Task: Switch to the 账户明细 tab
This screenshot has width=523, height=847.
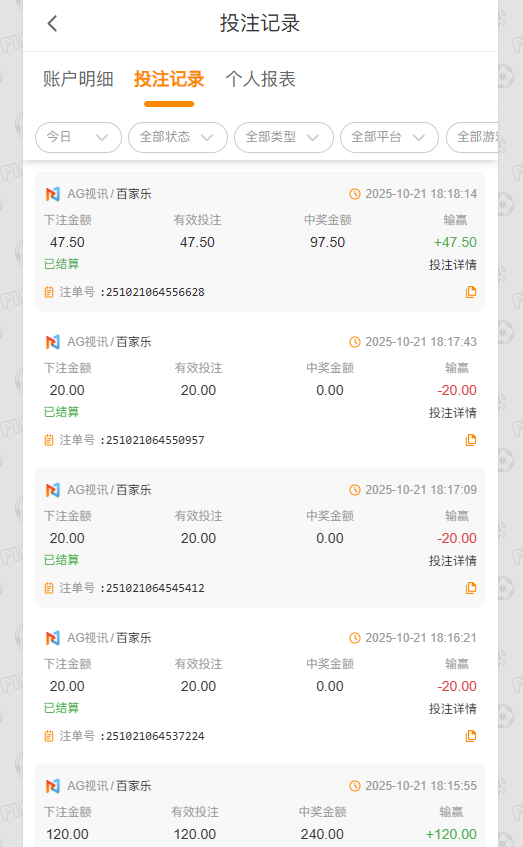Action: 78,79
